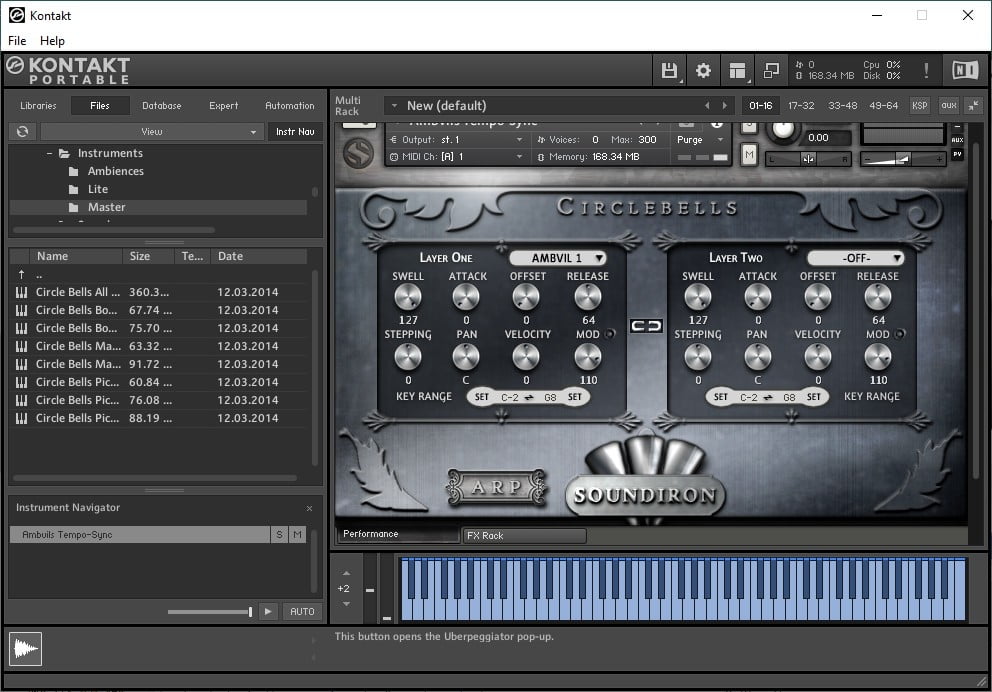This screenshot has height=692, width=992.
Task: Open the Help menu
Action: click(53, 40)
